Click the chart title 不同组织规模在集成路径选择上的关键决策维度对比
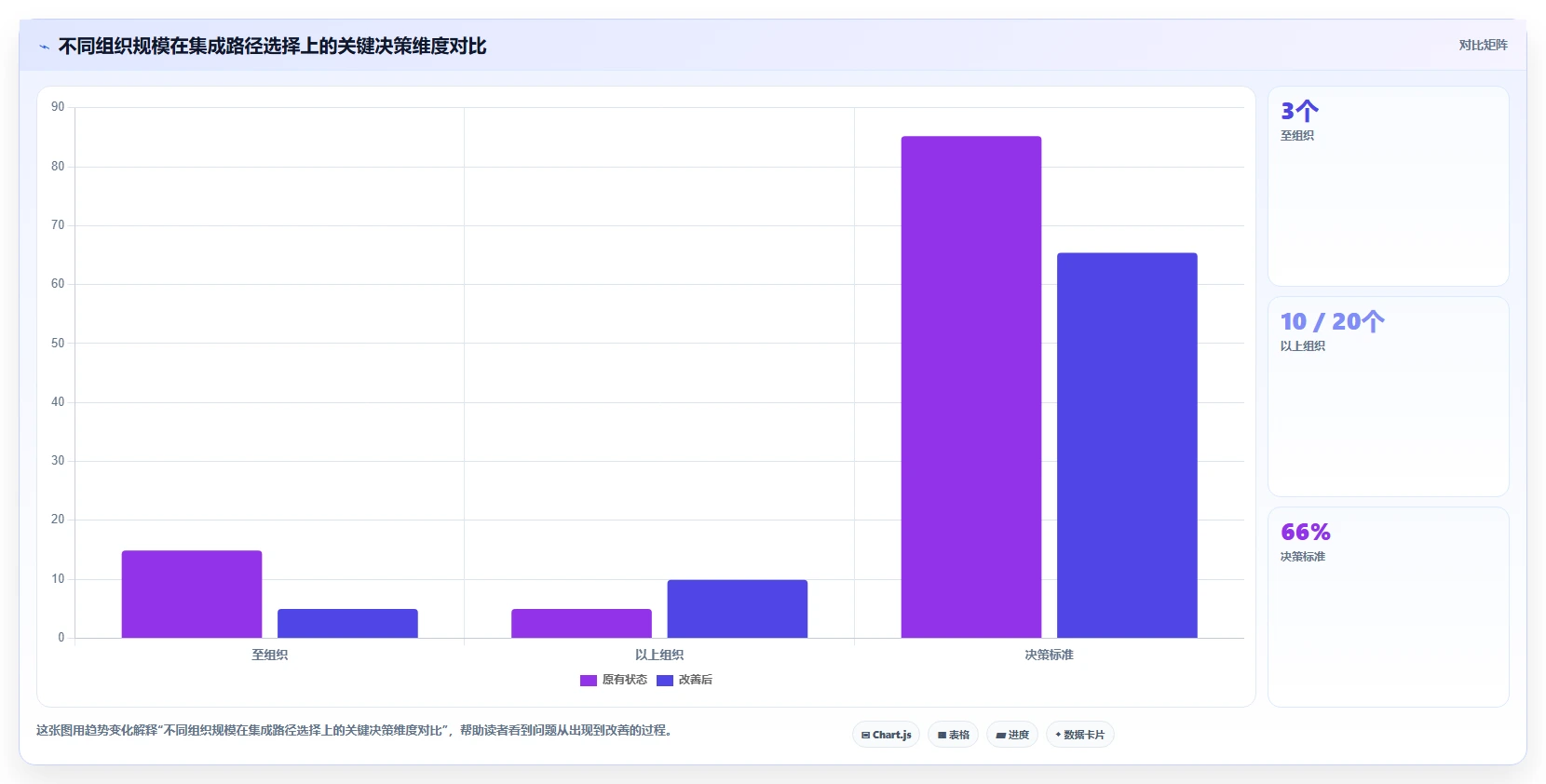The width and height of the screenshot is (1546, 784). click(x=272, y=47)
